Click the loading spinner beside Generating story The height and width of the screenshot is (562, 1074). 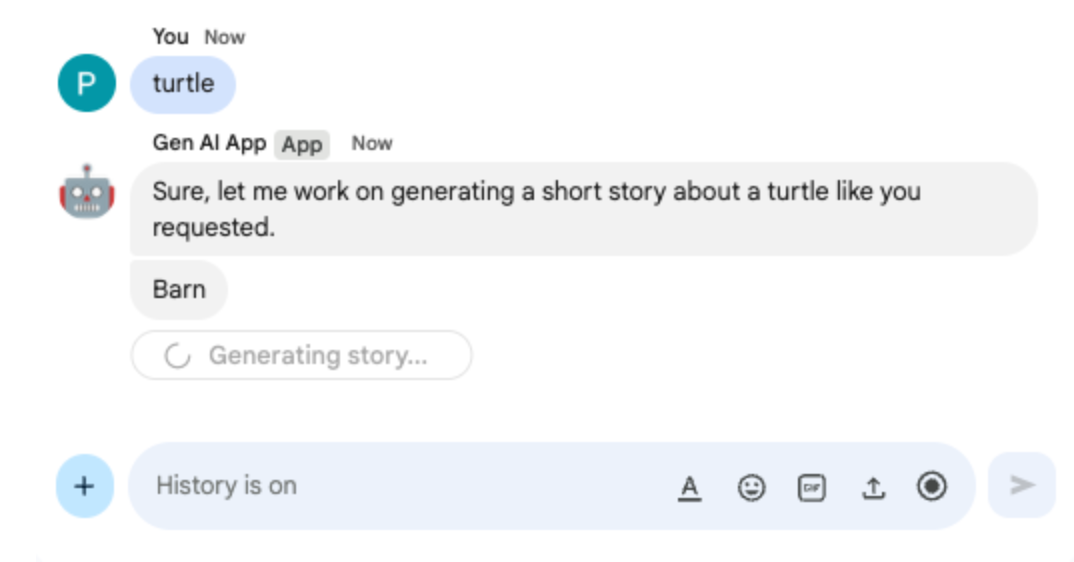coord(178,356)
